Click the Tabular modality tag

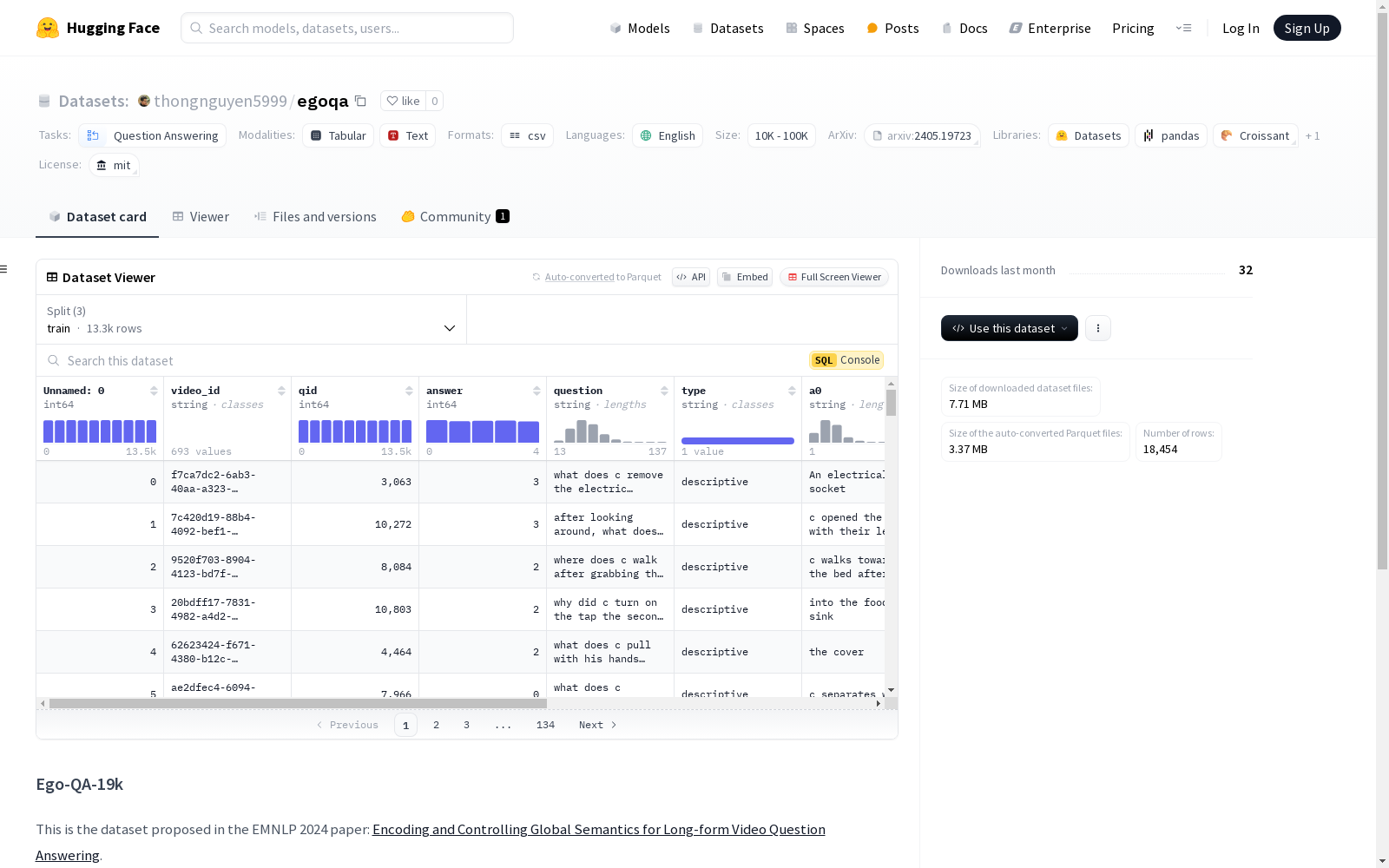338,135
